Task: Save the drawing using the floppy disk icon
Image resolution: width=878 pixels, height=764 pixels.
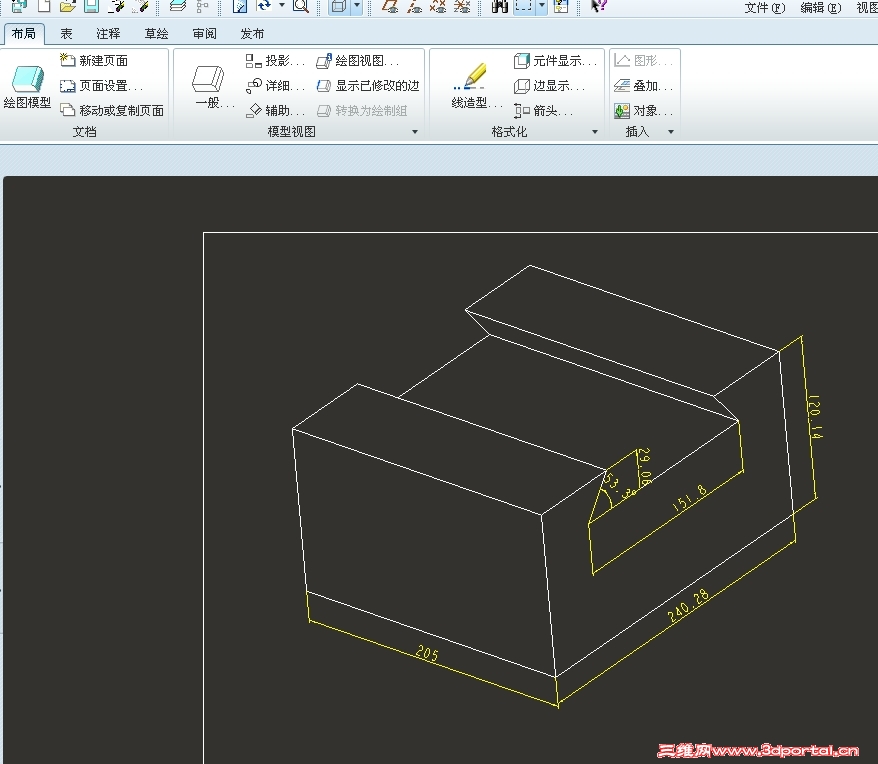Action: coord(91,6)
